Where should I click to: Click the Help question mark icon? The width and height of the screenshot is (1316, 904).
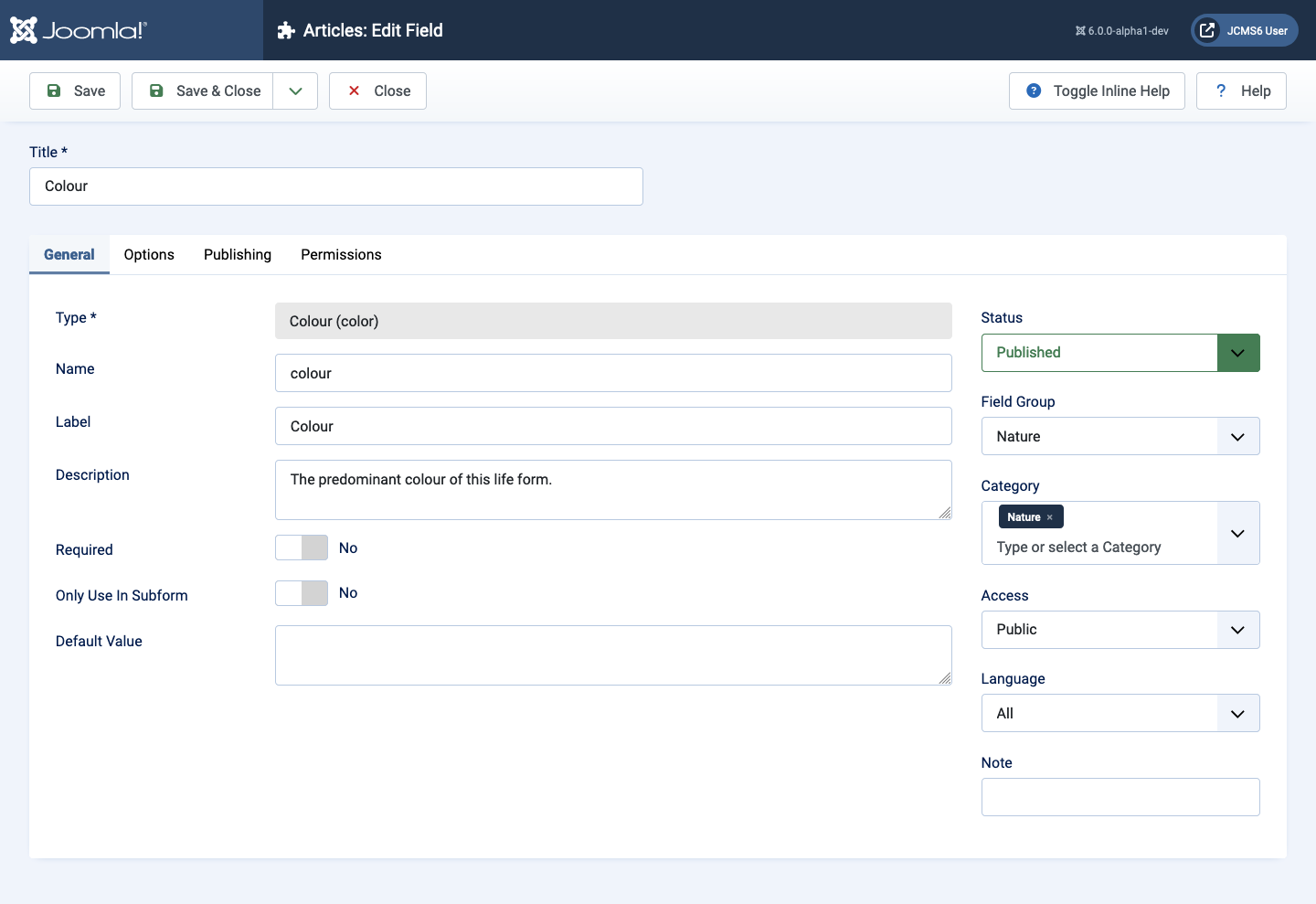click(1220, 90)
